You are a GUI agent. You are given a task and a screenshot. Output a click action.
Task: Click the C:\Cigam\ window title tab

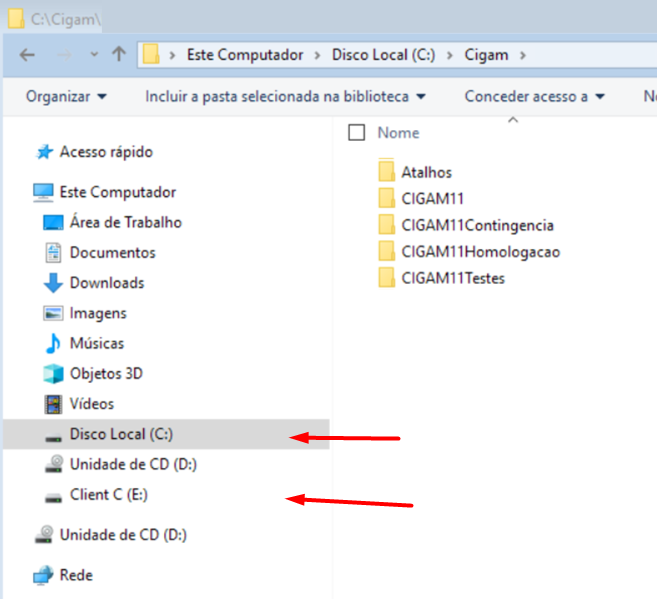coord(65,19)
